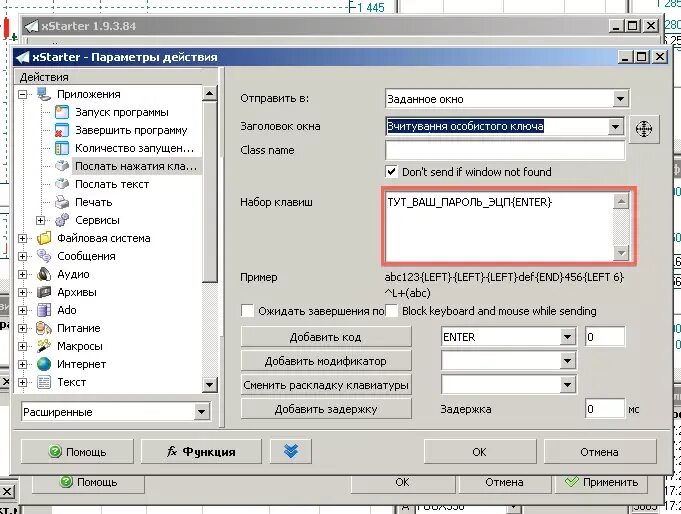Image resolution: width=681 pixels, height=514 pixels.
Task: Open the Отправить в dropdown
Action: point(620,99)
